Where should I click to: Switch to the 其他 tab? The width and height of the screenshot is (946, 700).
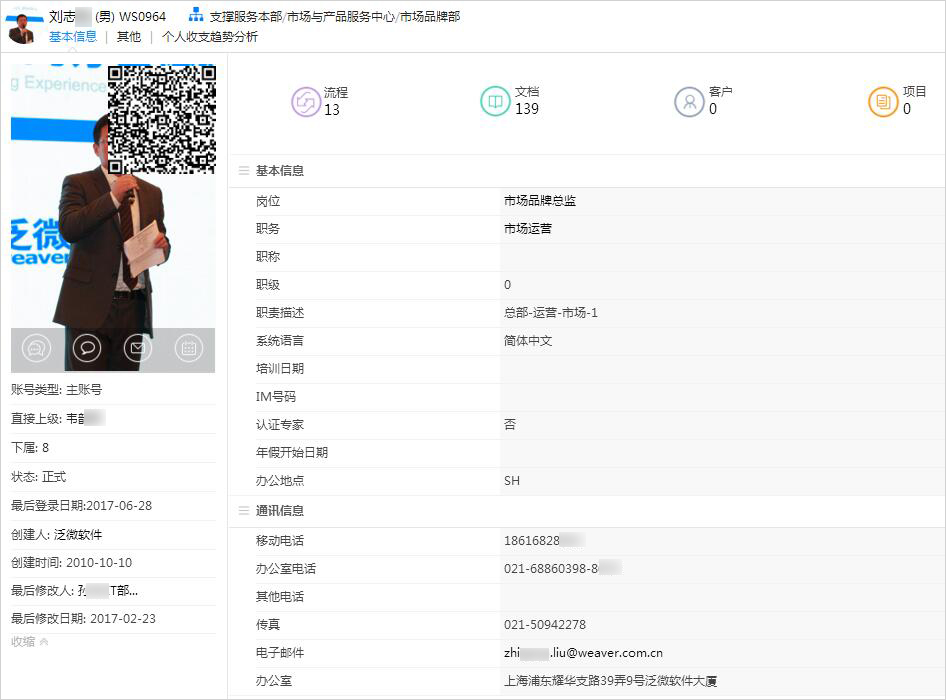pos(128,37)
